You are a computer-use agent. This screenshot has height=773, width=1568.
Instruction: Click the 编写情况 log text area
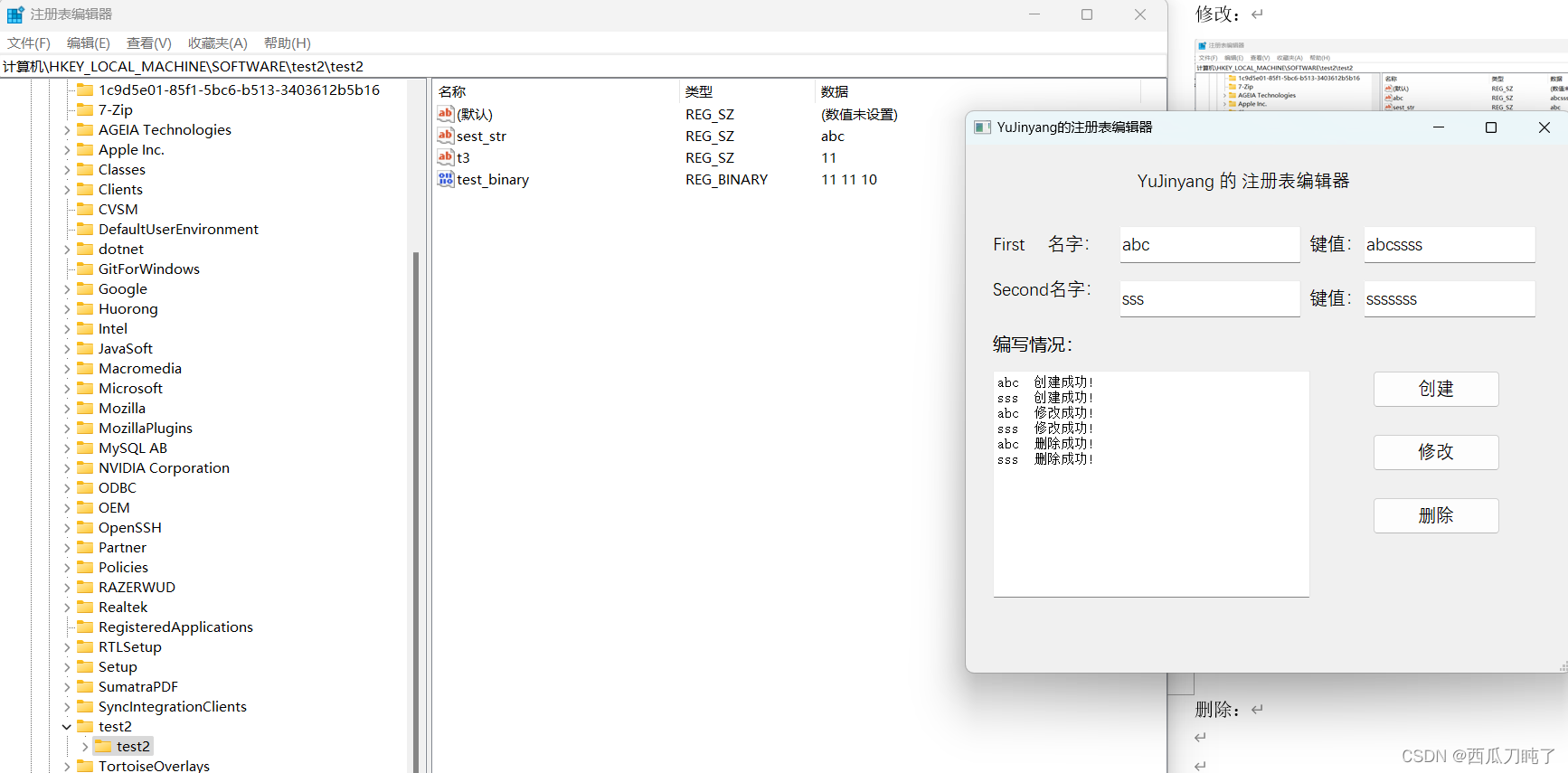[1151, 484]
